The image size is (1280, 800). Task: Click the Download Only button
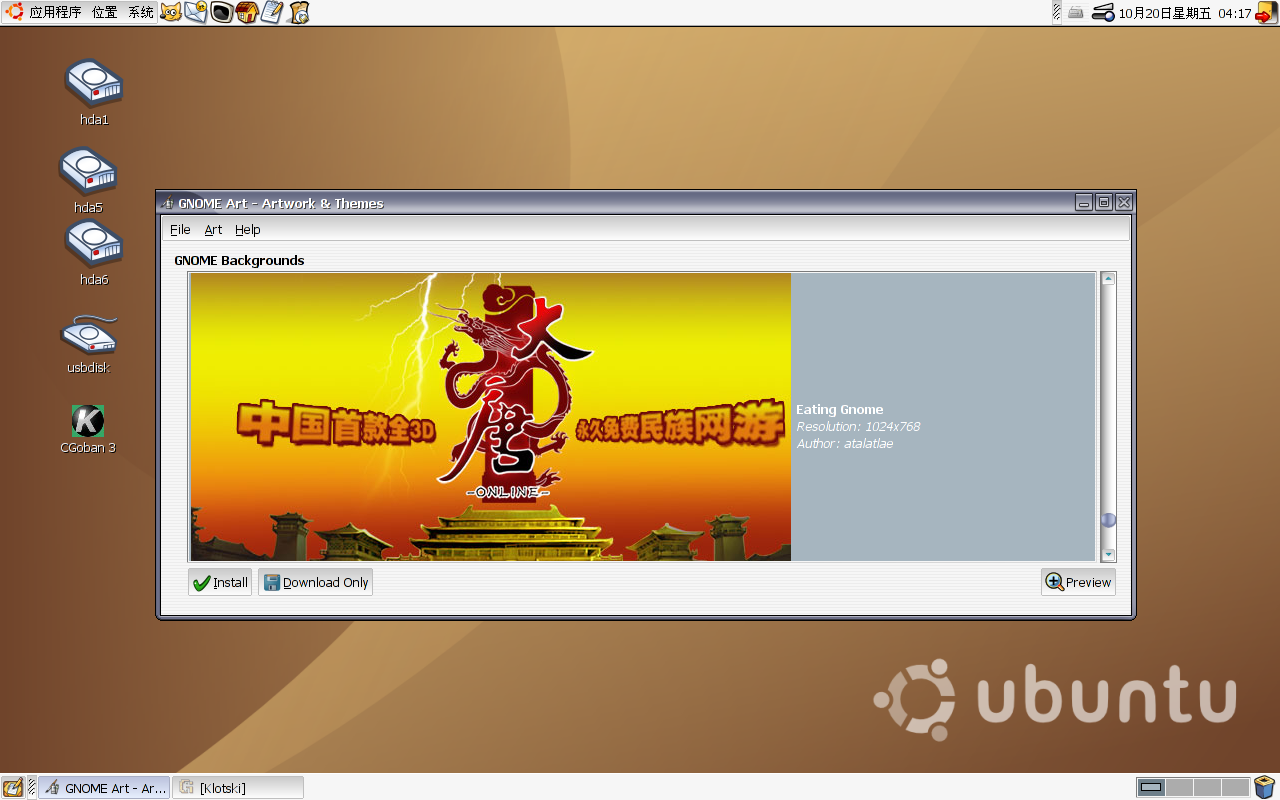(315, 582)
